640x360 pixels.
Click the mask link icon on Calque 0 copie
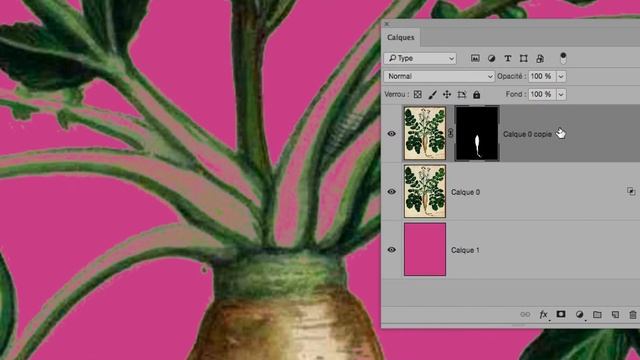tap(450, 133)
